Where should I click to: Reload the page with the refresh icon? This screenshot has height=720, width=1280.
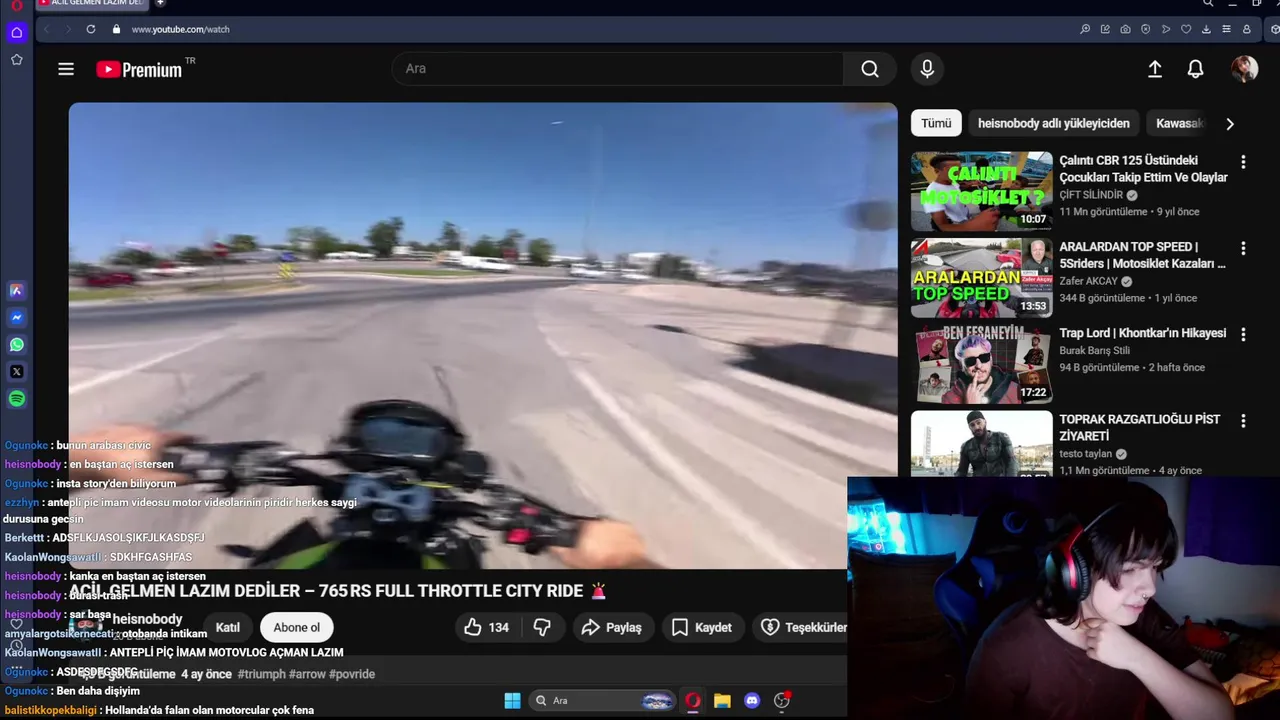click(x=91, y=29)
